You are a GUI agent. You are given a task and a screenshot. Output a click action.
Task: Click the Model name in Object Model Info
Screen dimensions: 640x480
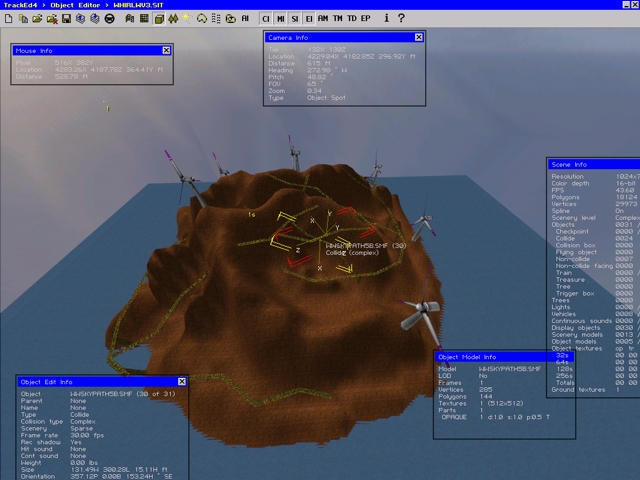tap(510, 369)
